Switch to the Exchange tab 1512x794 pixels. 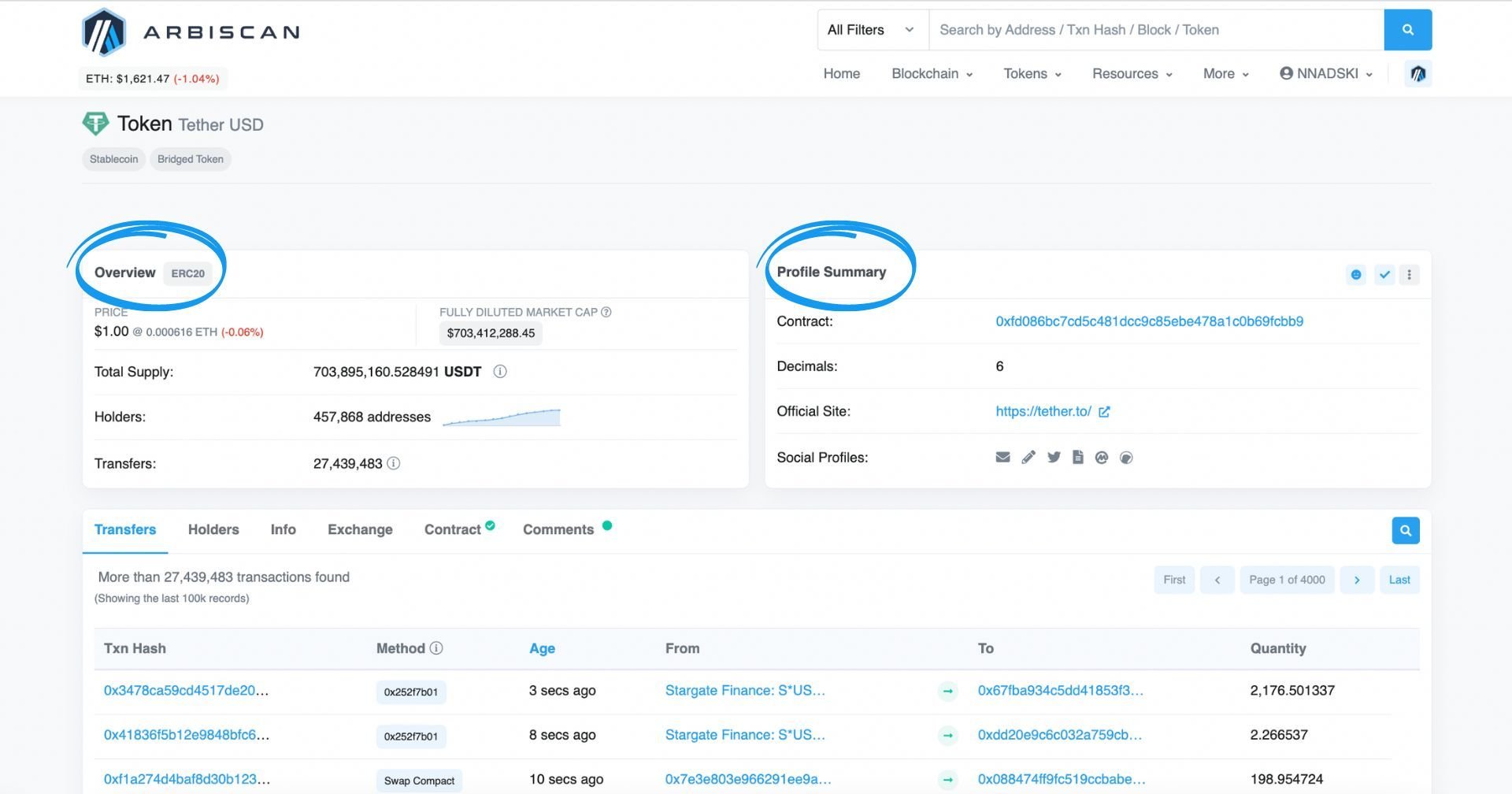[x=360, y=529]
